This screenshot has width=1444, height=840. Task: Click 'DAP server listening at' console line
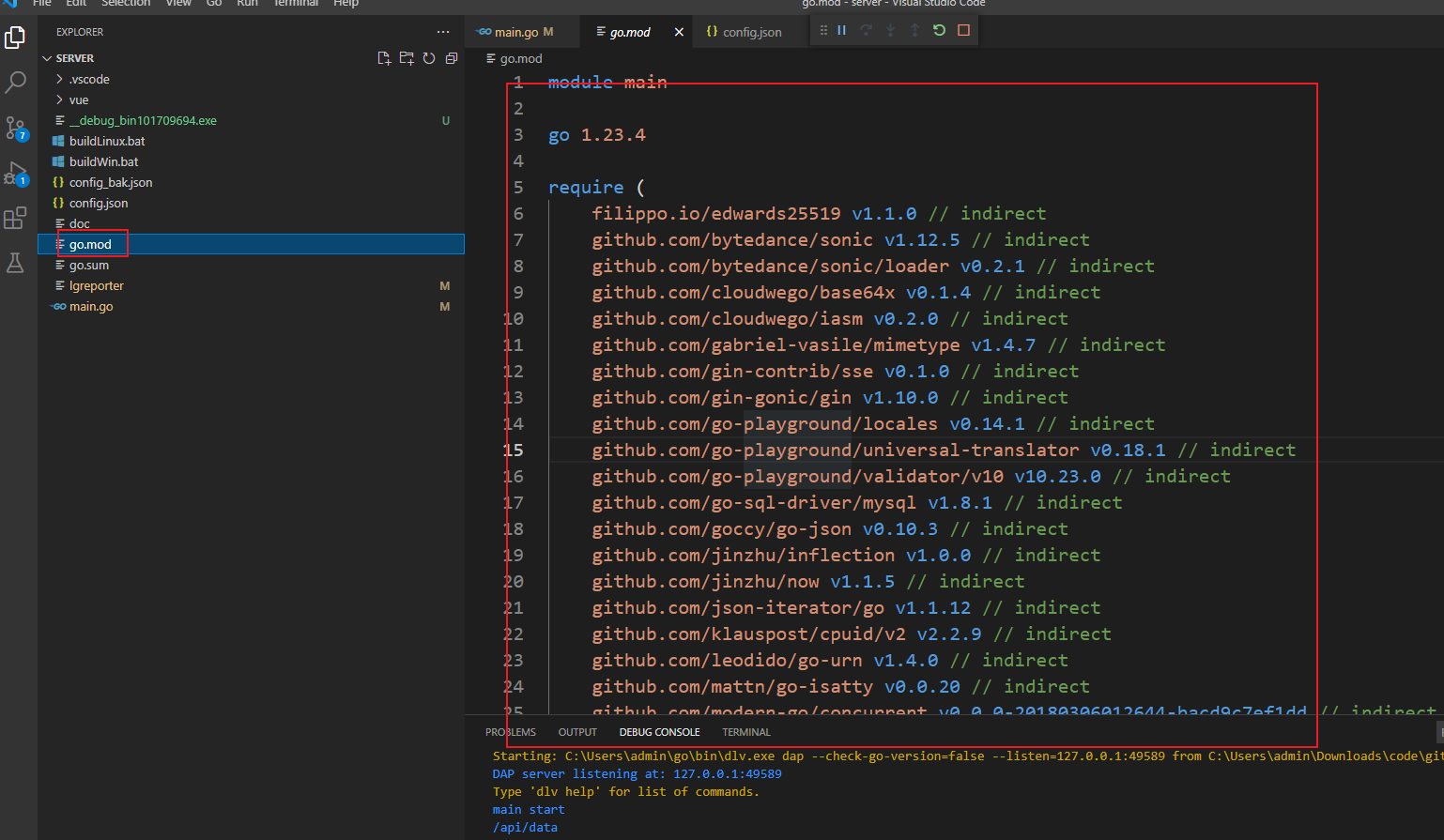637,774
